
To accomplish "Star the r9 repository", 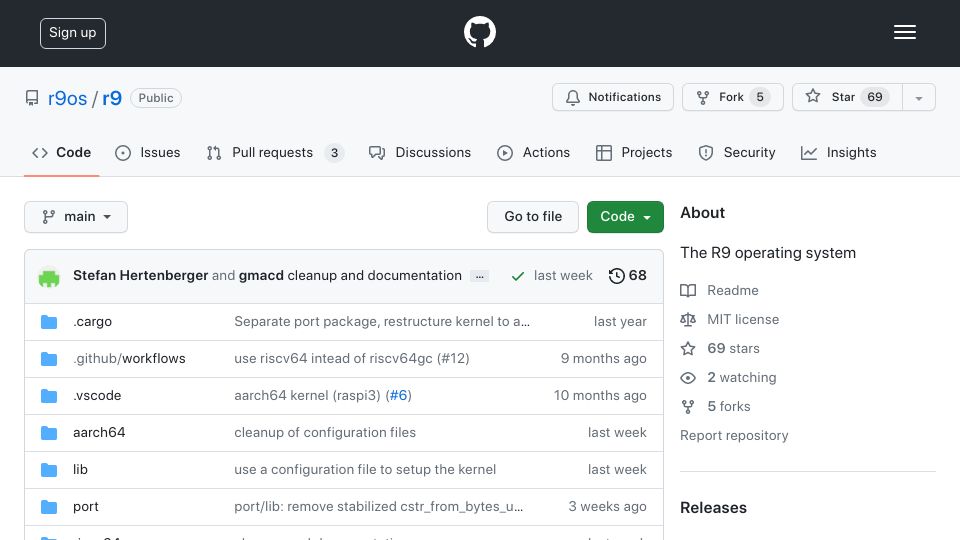I will [847, 97].
